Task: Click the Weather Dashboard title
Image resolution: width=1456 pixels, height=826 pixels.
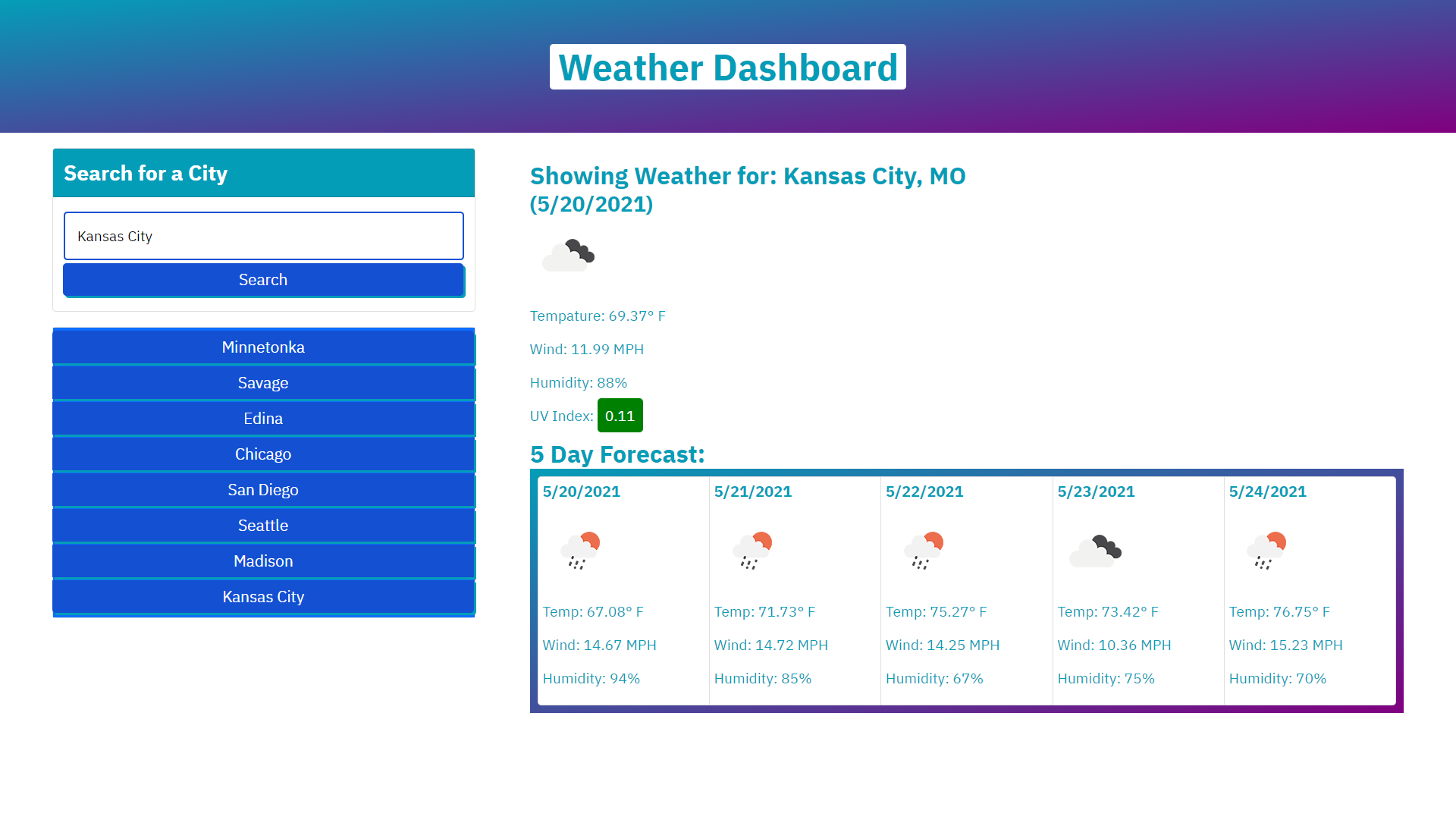Action: [x=727, y=68]
